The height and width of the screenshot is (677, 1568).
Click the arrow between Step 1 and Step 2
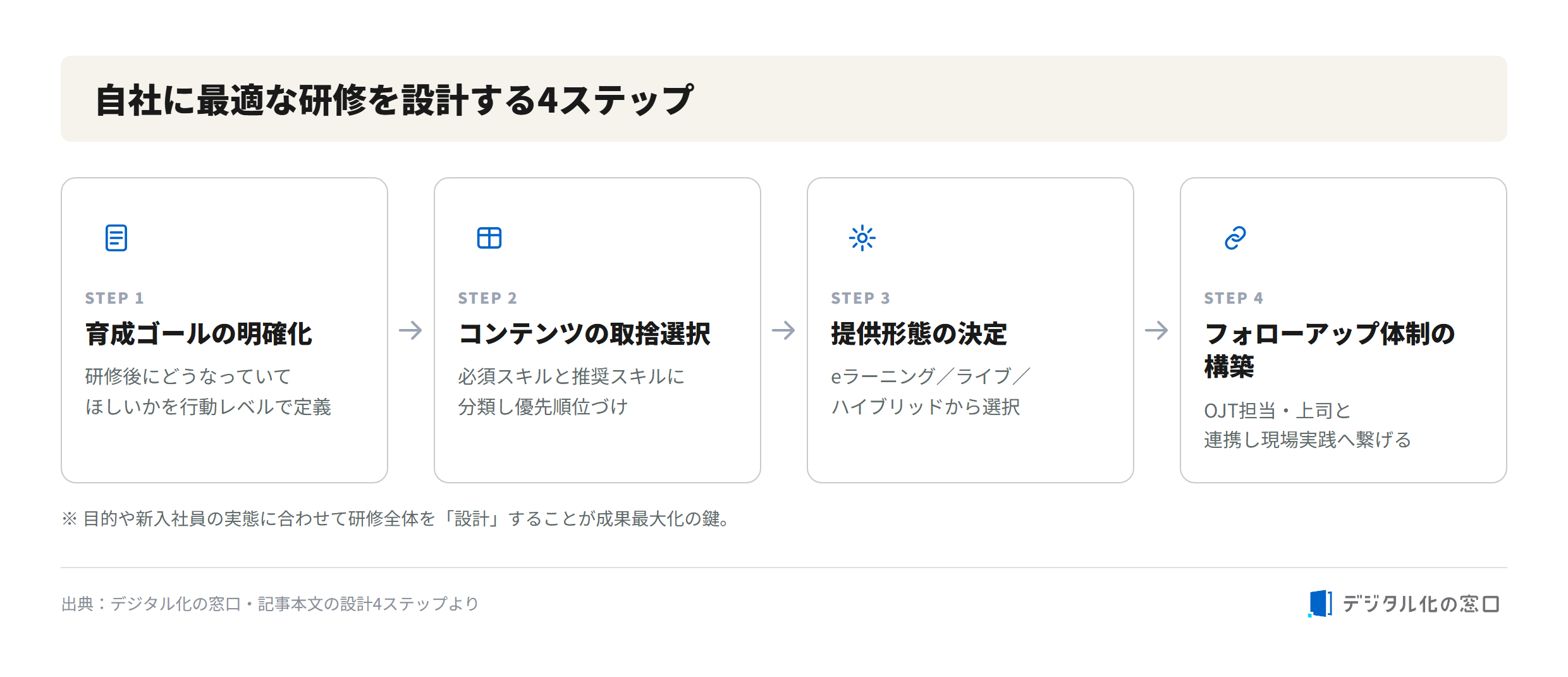(411, 330)
